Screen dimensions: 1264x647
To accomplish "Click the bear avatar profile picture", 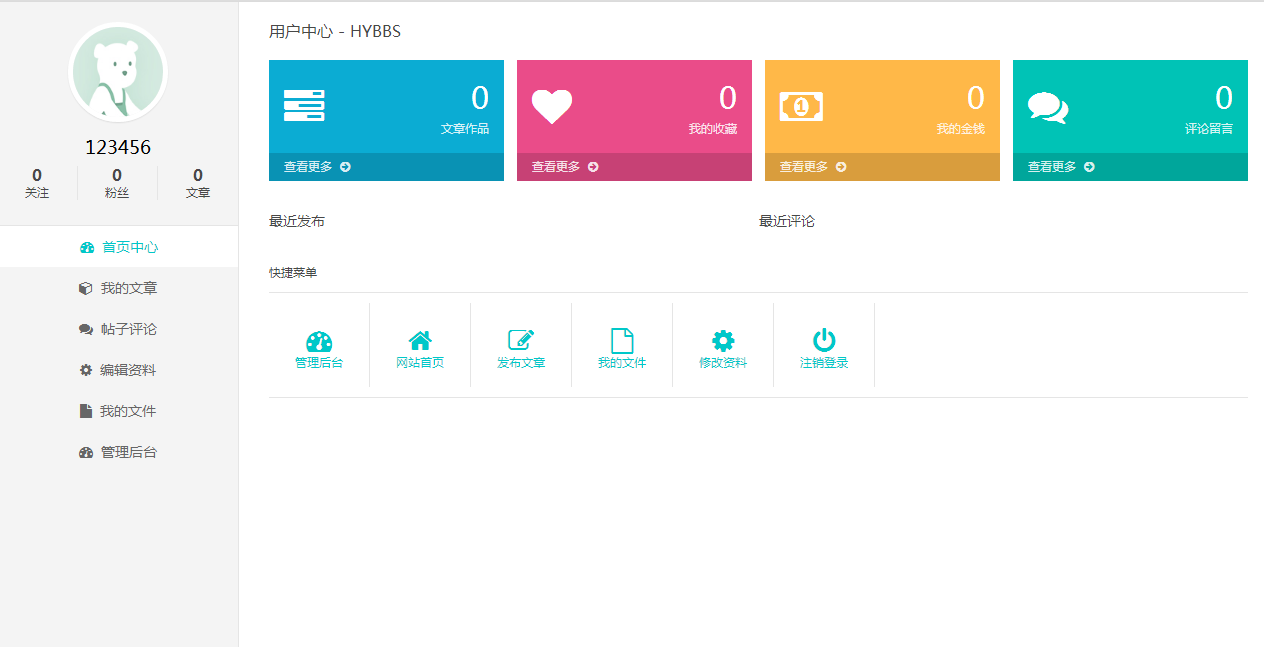I will point(118,72).
